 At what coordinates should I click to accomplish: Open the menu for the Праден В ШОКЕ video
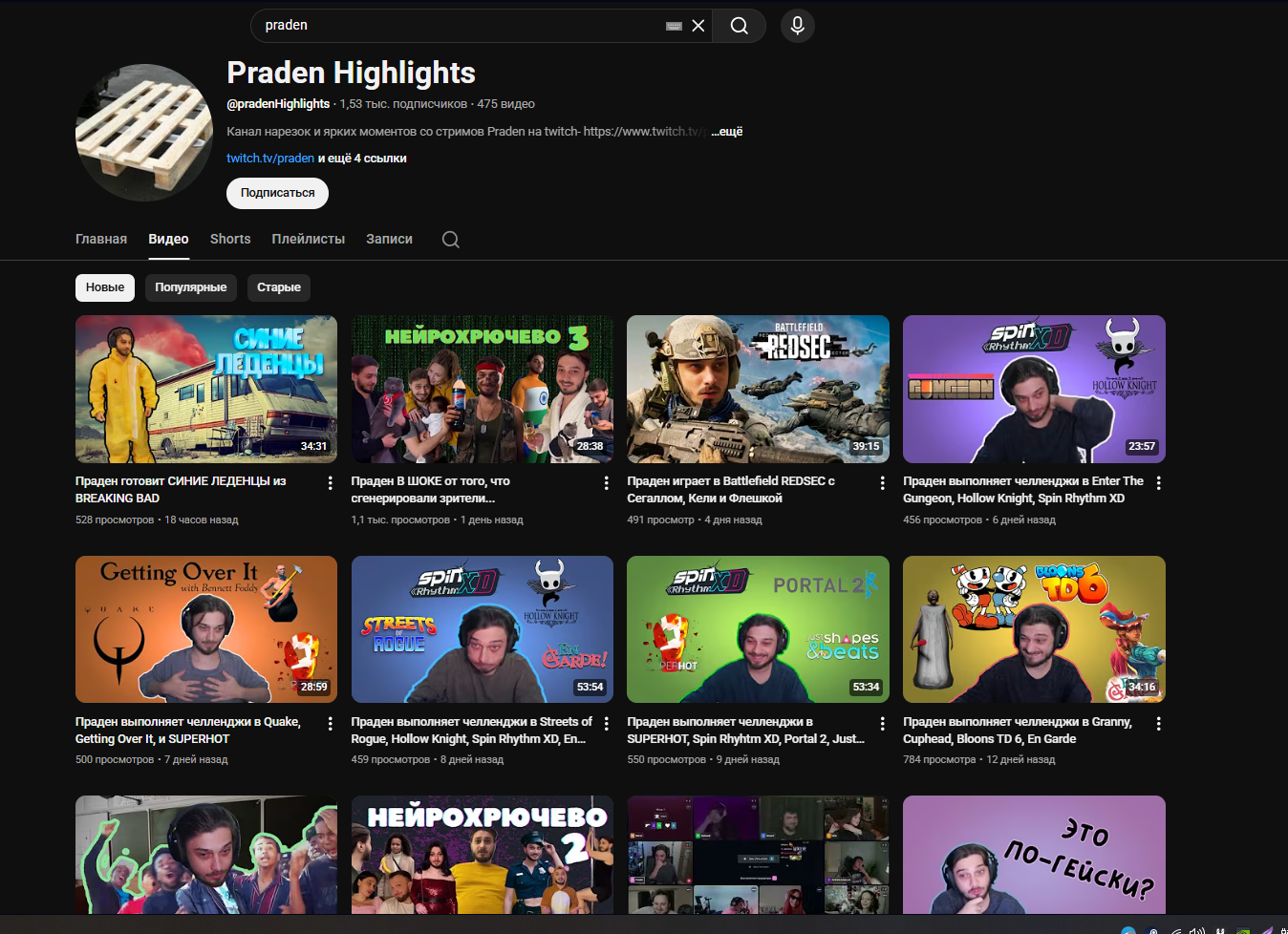point(607,483)
